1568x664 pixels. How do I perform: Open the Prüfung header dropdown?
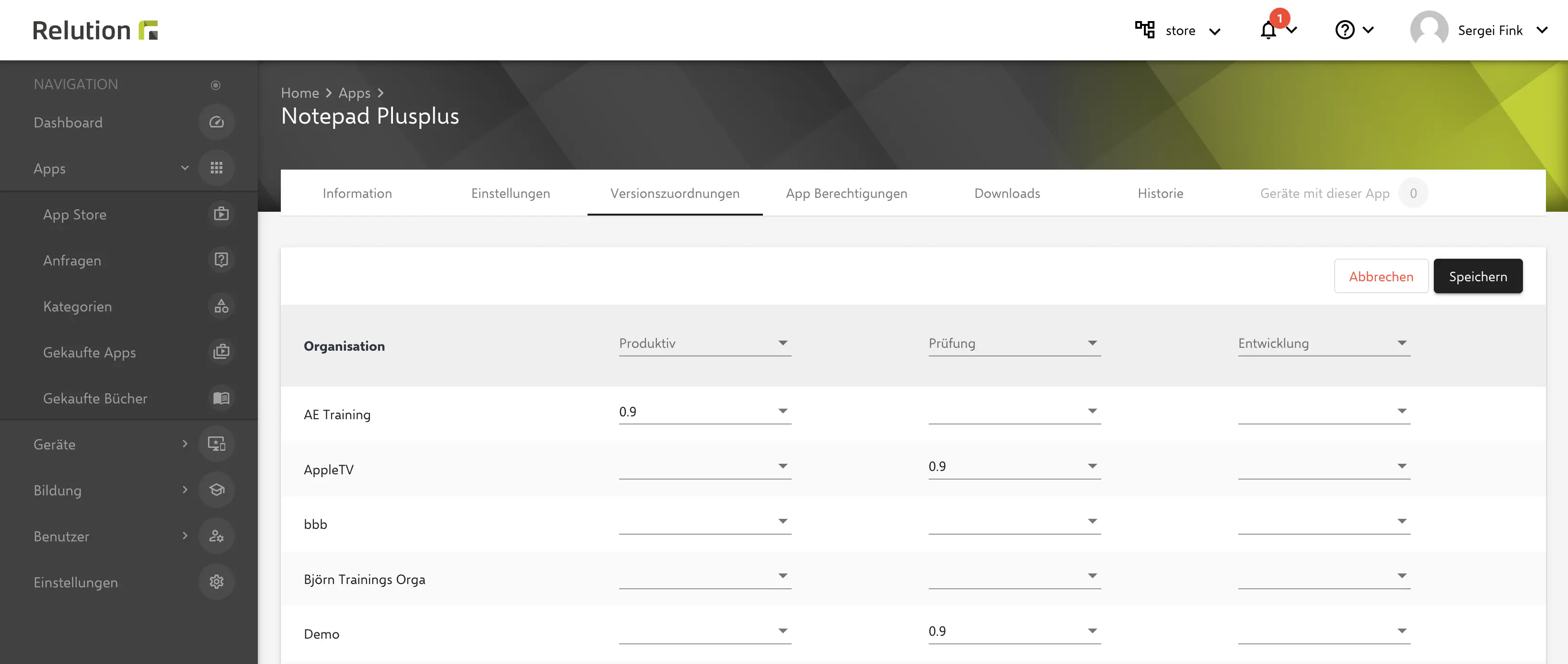click(x=1014, y=343)
